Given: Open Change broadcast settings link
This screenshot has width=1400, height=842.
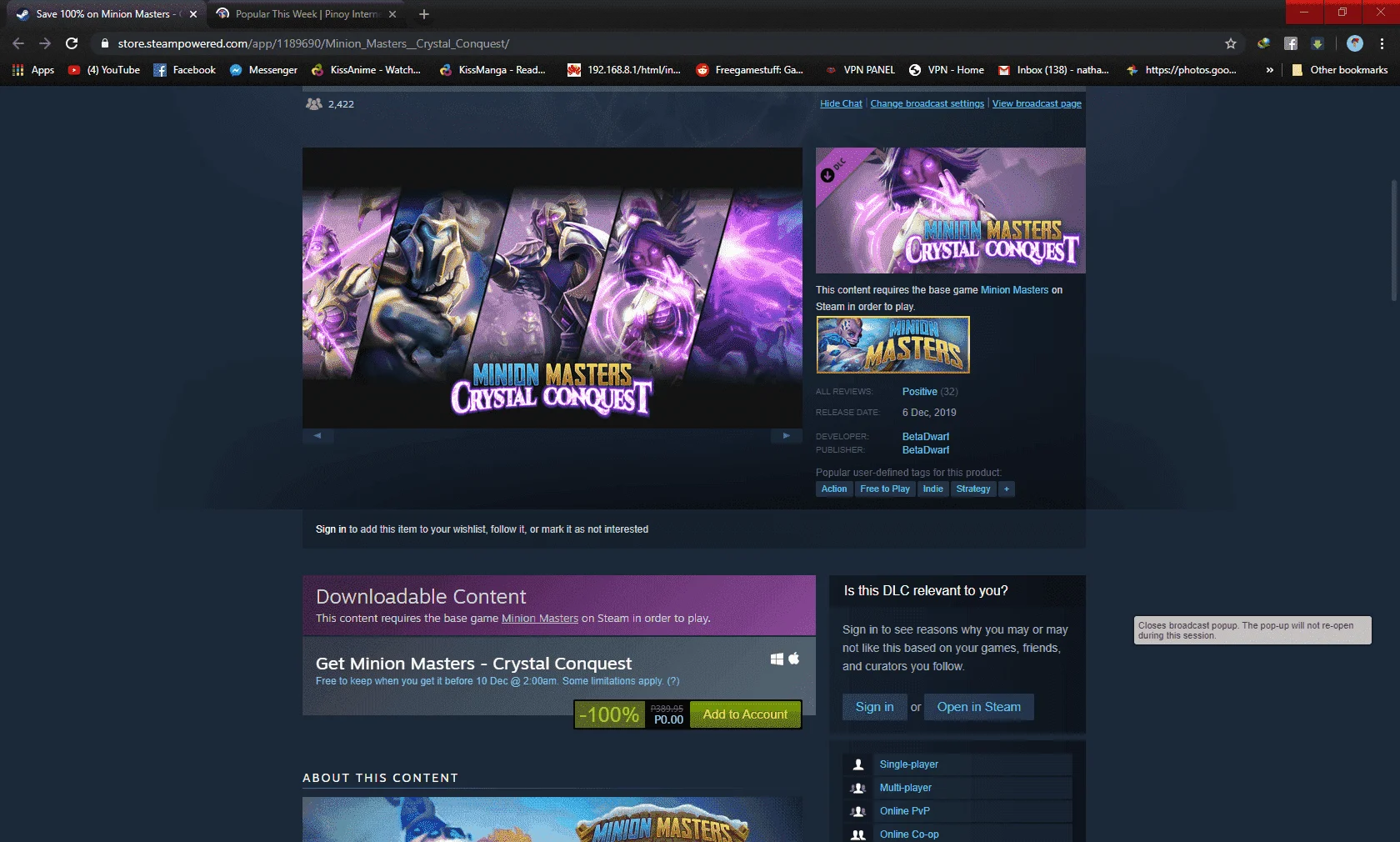Looking at the screenshot, I should (927, 103).
